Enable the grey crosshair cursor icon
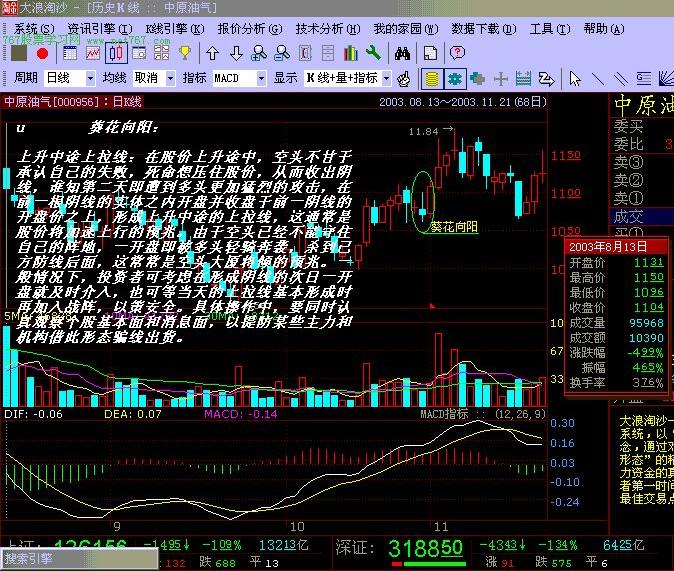 coord(500,79)
